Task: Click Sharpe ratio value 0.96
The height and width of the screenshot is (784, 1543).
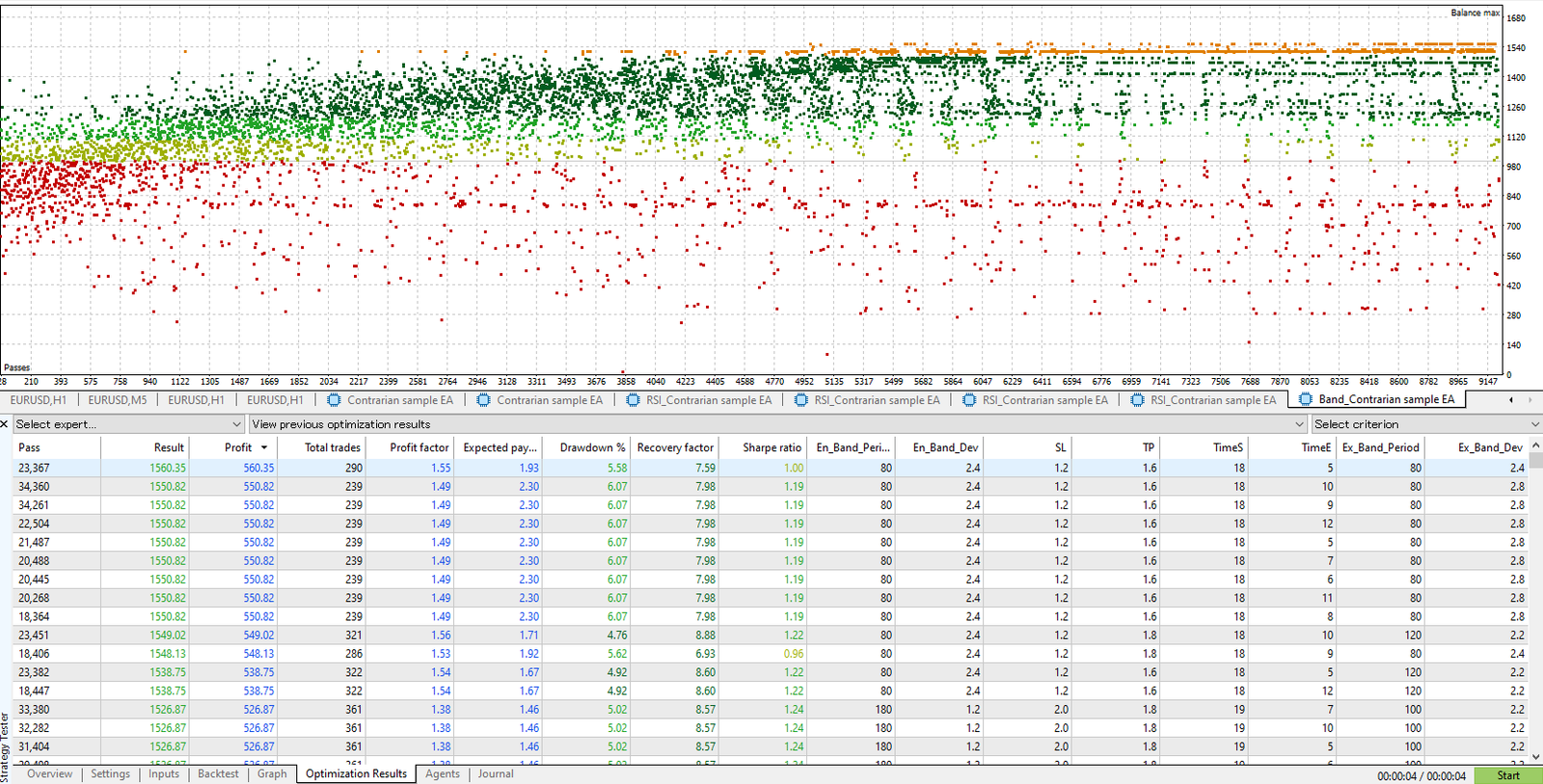Action: click(794, 654)
